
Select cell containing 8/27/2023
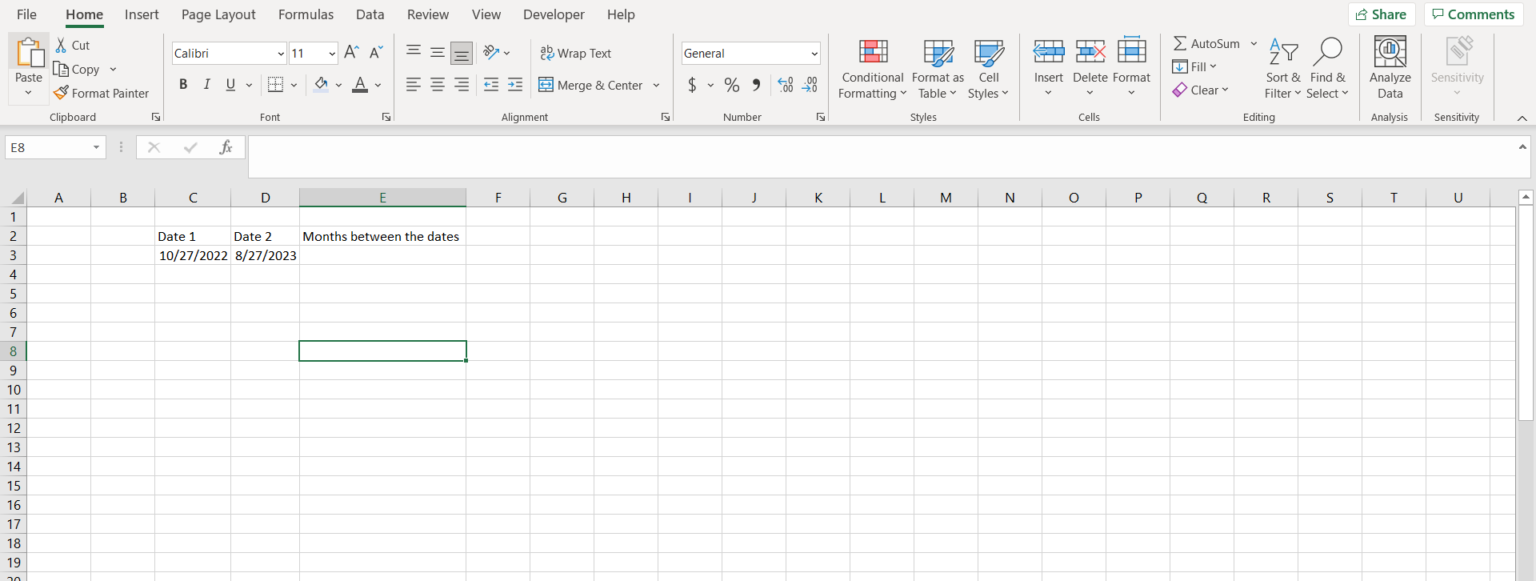pyautogui.click(x=265, y=255)
